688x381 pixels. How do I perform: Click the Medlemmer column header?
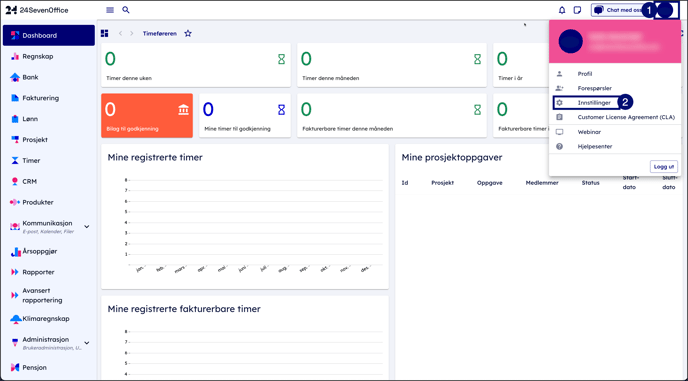(x=542, y=183)
